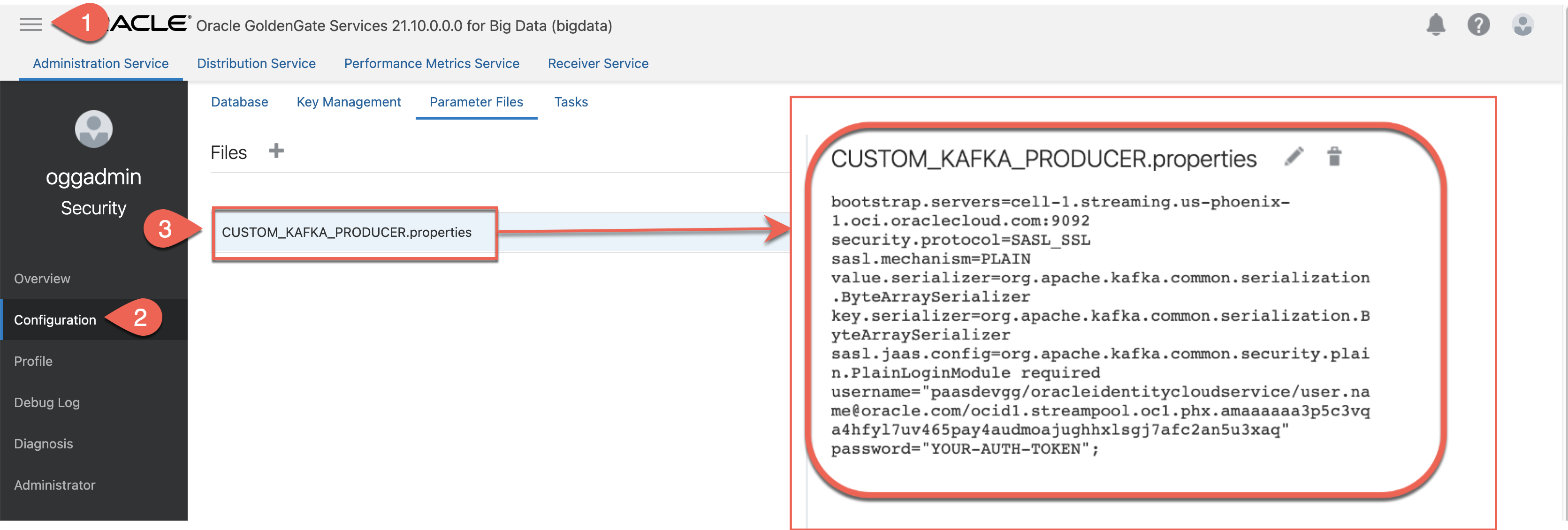Open the help icon
The height and width of the screenshot is (530, 1568).
tap(1478, 25)
